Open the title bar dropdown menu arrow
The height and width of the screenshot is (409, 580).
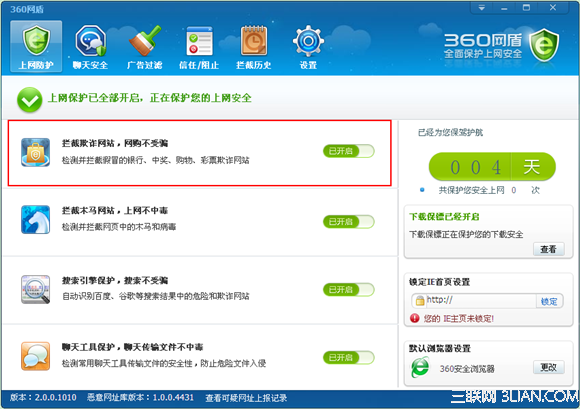point(482,8)
